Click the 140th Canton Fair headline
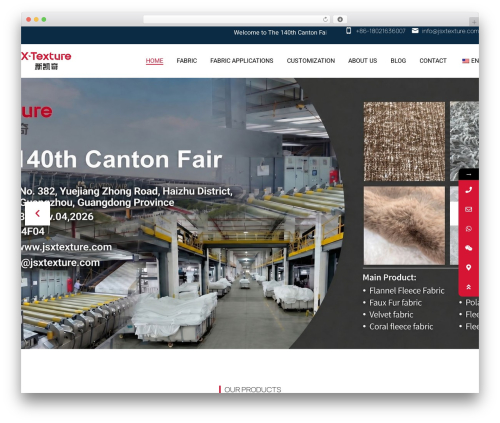Viewport: 500px width, 423px height. [x=122, y=159]
